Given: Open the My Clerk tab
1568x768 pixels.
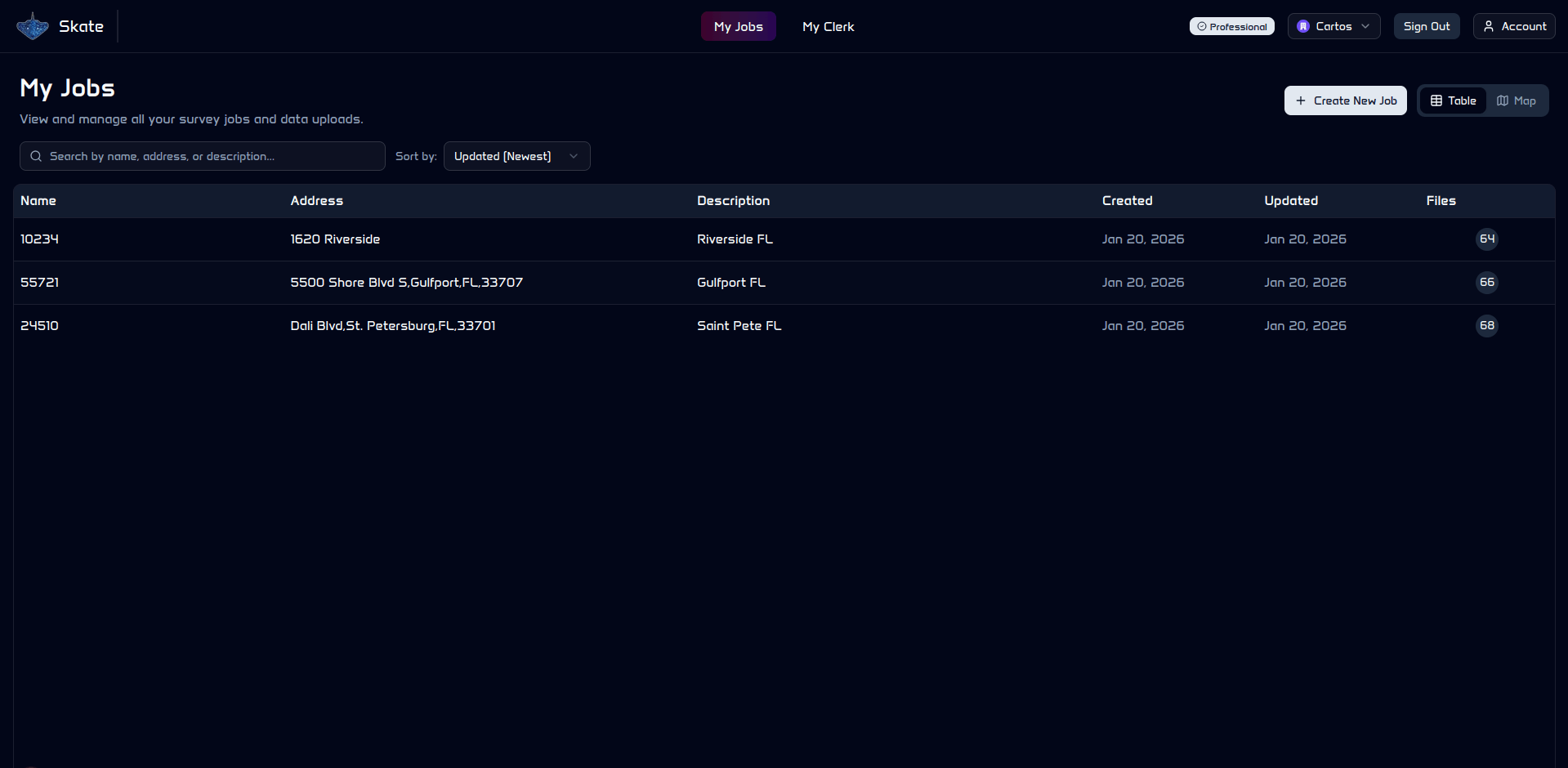Looking at the screenshot, I should (x=828, y=26).
